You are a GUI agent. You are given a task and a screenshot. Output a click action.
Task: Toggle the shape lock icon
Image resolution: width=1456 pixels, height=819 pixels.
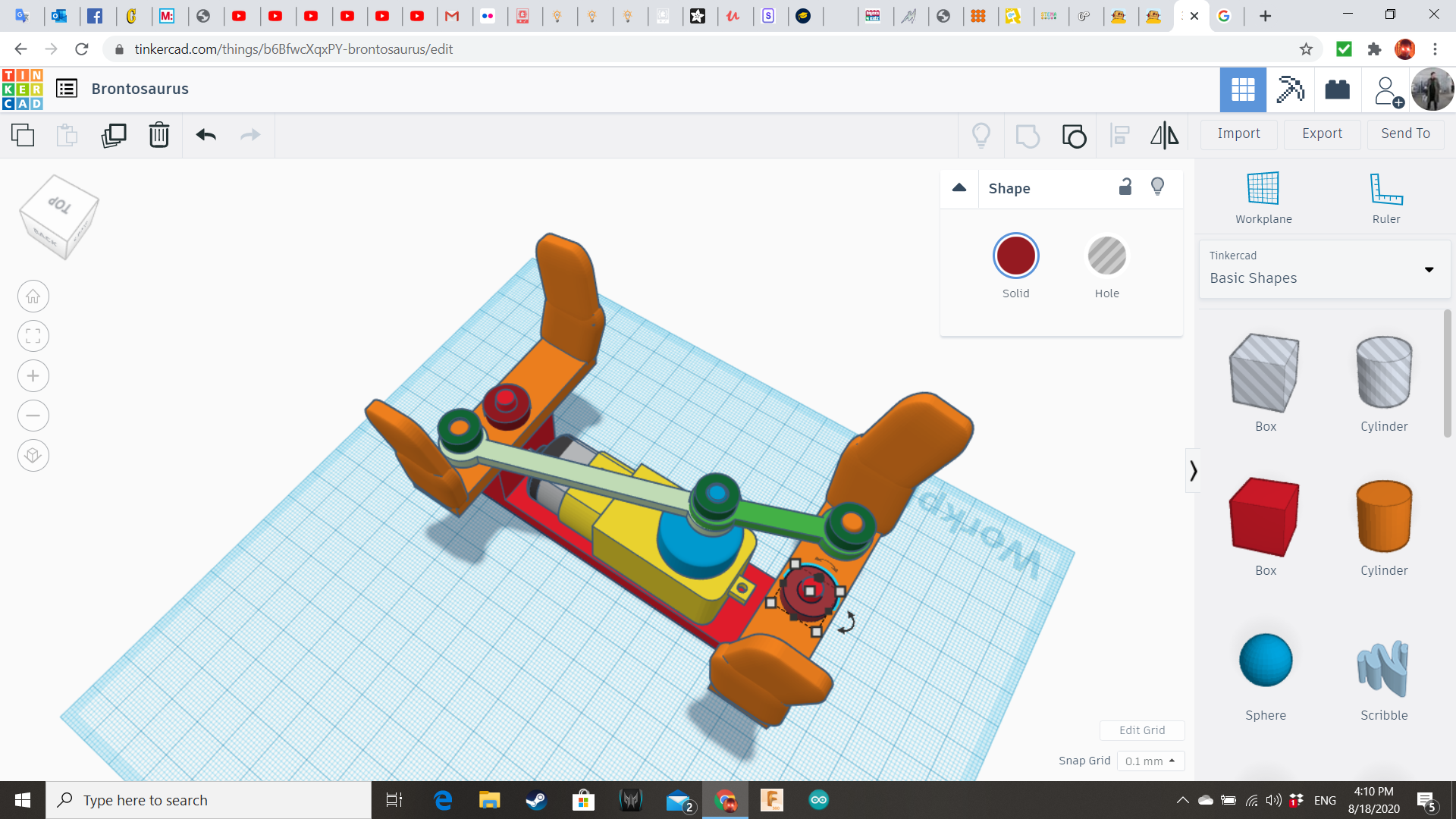point(1125,187)
